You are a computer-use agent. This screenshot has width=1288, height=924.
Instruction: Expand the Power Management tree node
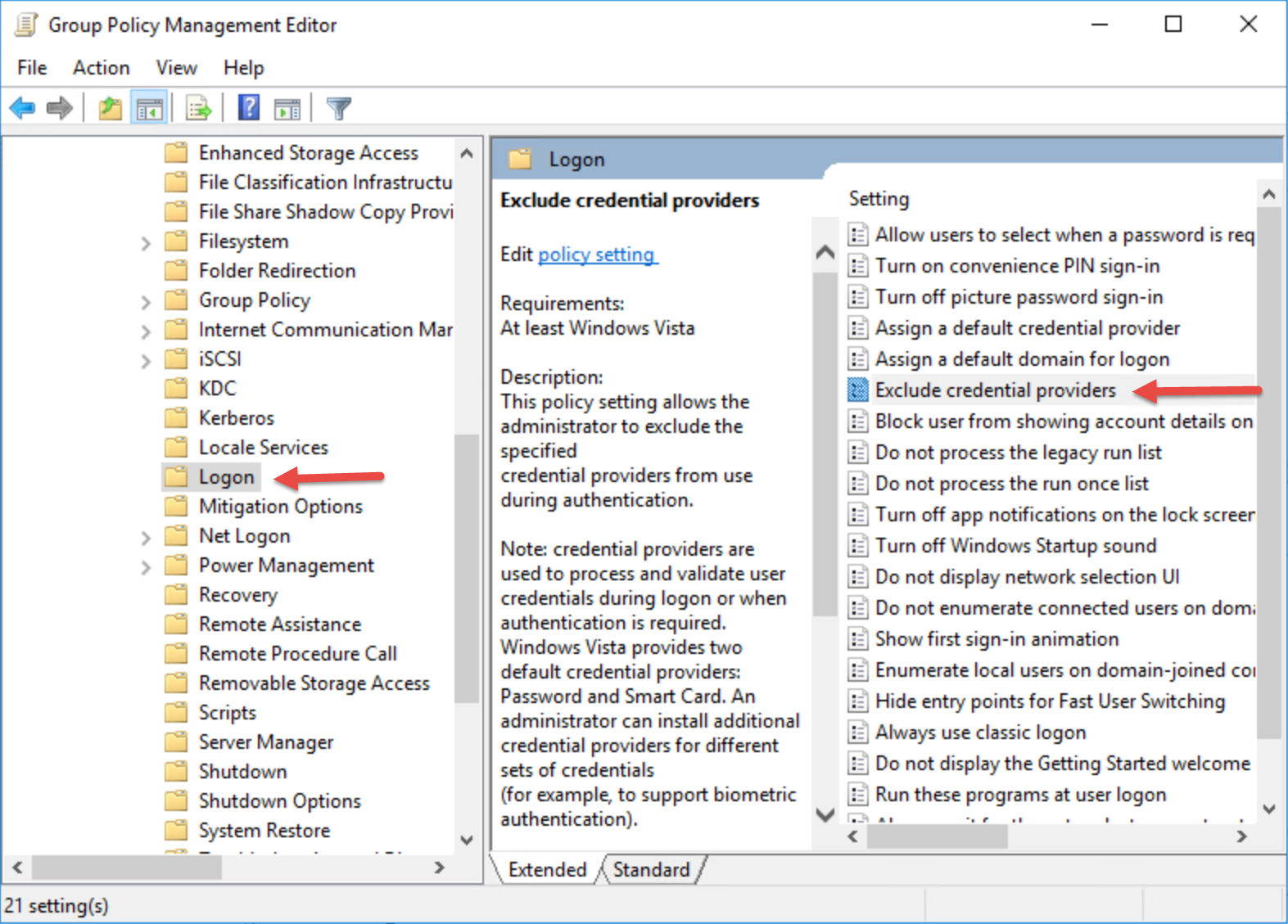[x=146, y=567]
